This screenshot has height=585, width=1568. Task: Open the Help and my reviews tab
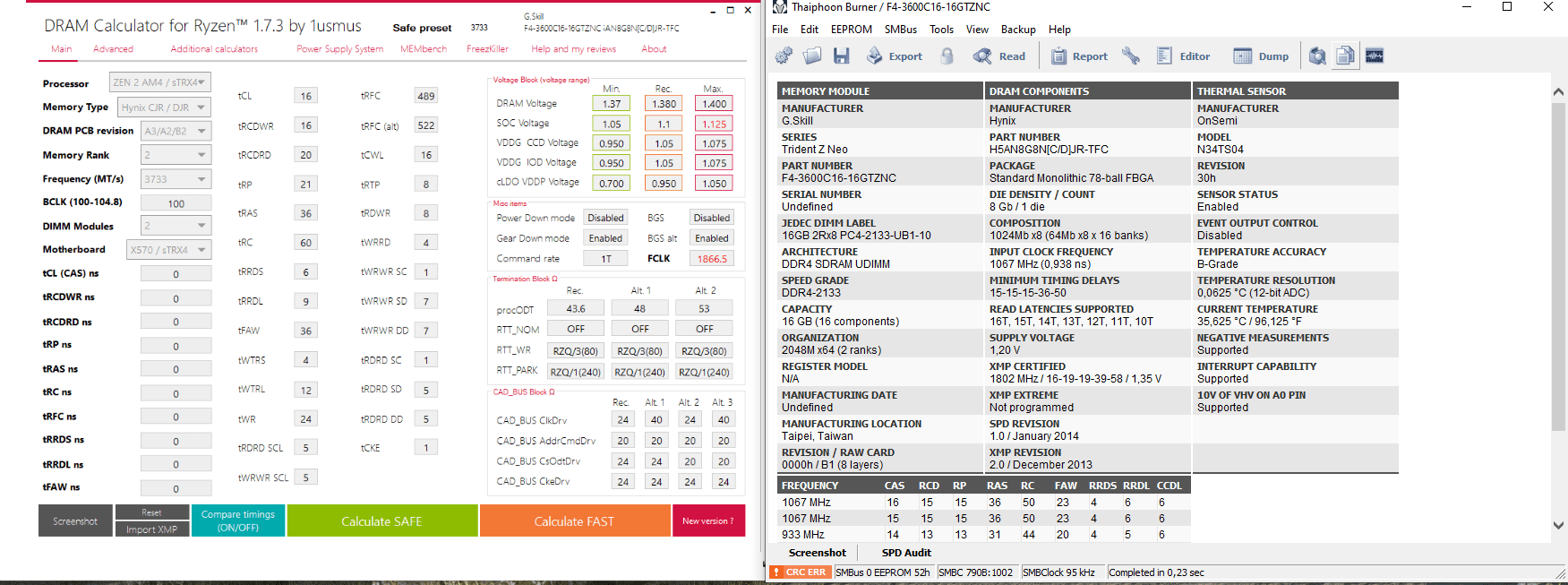point(574,49)
